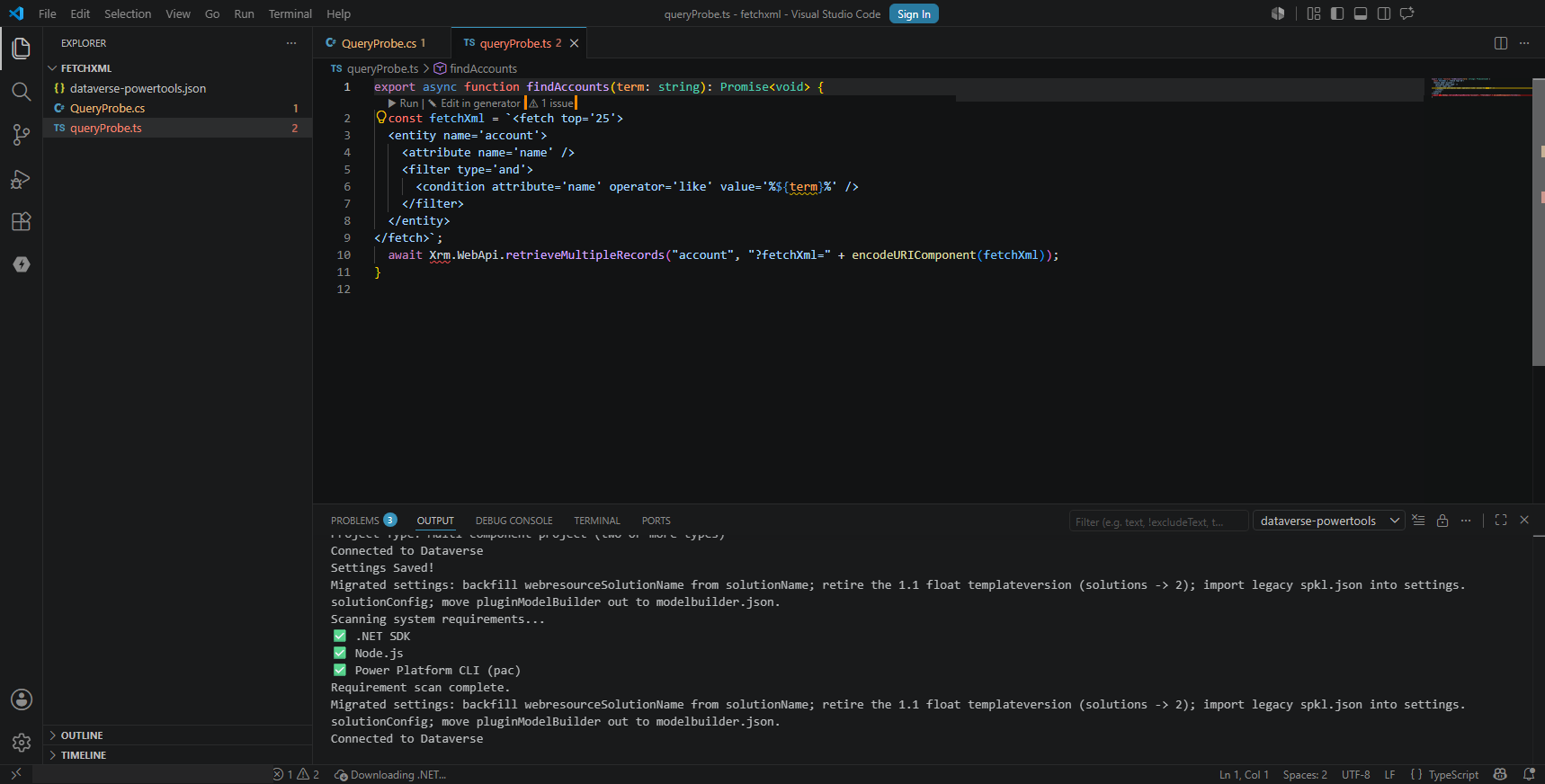The image size is (1545, 784).
Task: Click the Run code lens link
Action: pyautogui.click(x=404, y=103)
